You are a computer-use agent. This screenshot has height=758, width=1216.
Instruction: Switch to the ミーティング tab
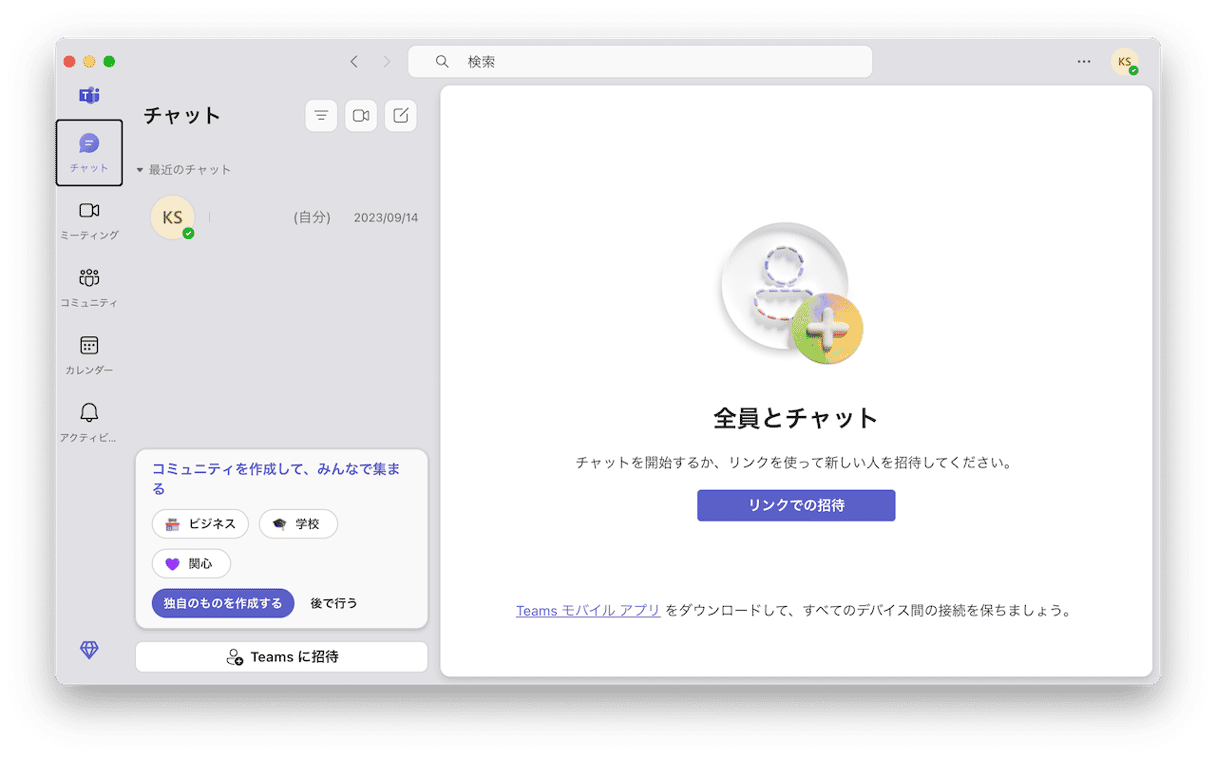coord(89,220)
